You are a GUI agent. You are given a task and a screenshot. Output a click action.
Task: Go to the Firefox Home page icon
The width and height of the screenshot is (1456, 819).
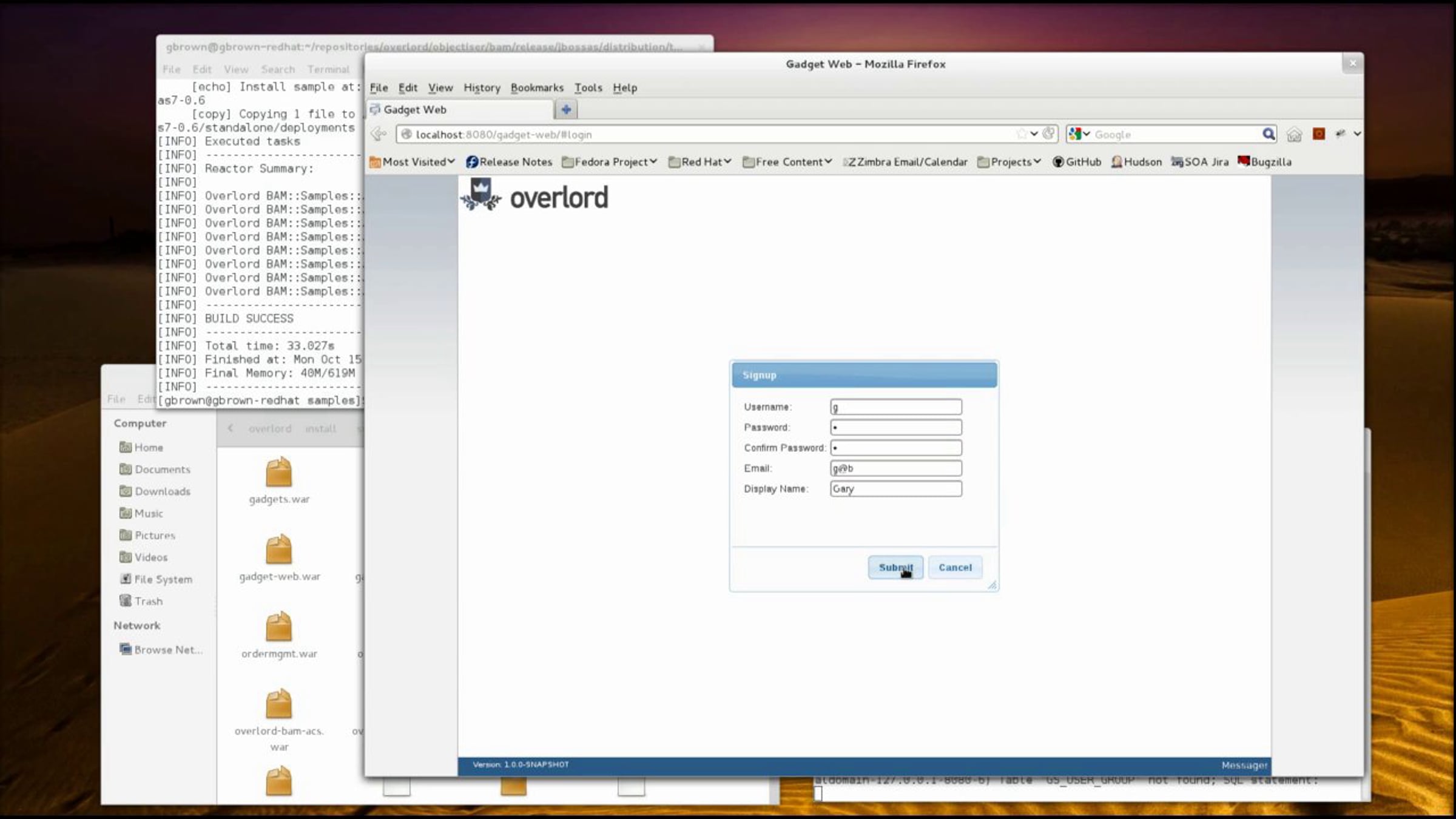pyautogui.click(x=1294, y=134)
